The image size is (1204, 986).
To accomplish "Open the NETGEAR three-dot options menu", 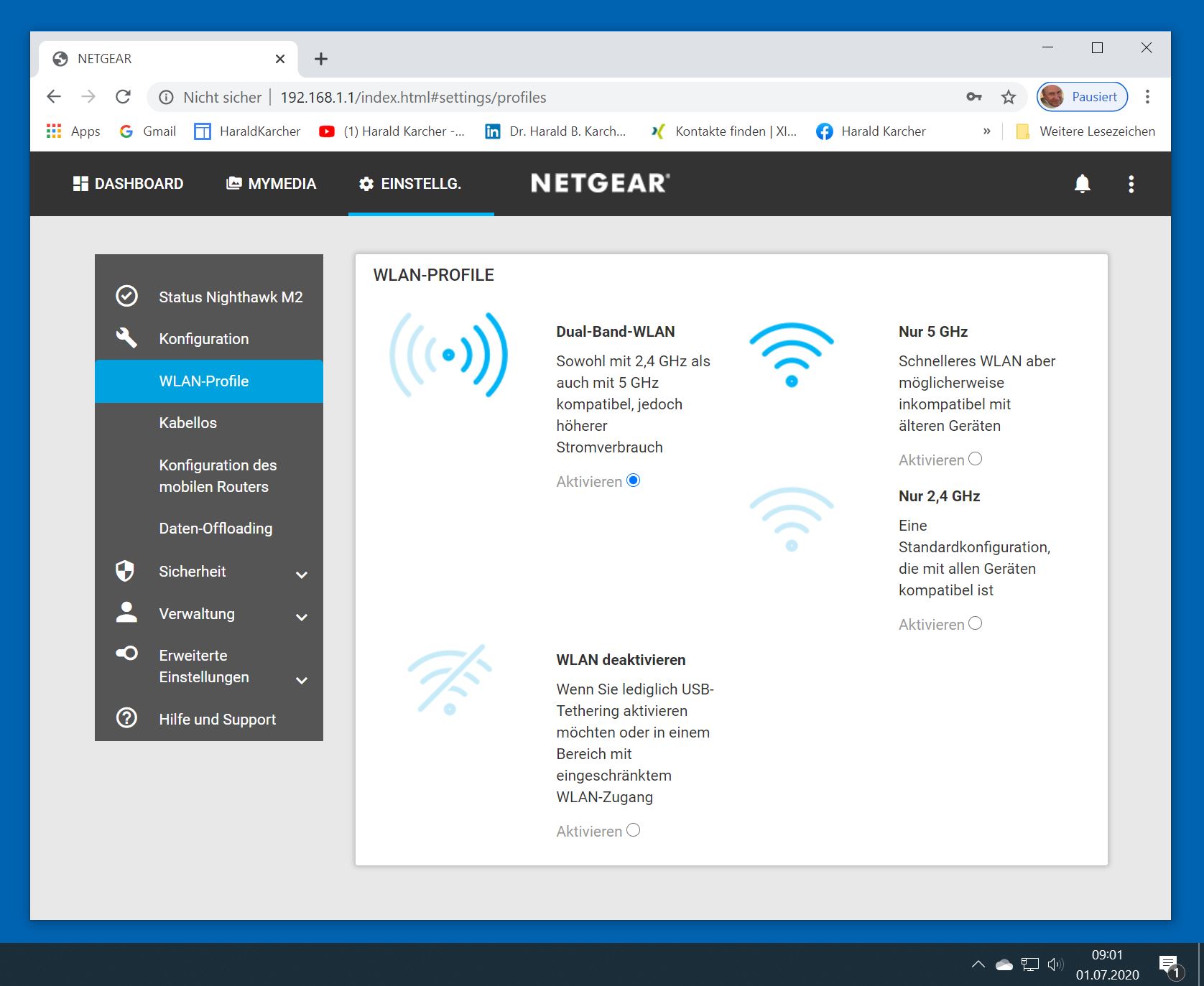I will (1131, 184).
